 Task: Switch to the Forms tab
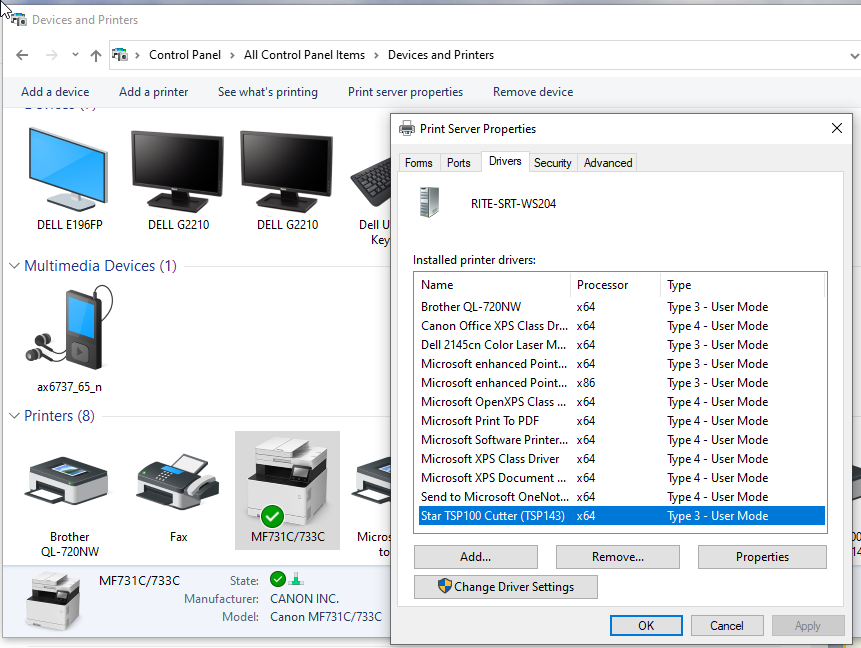click(418, 163)
